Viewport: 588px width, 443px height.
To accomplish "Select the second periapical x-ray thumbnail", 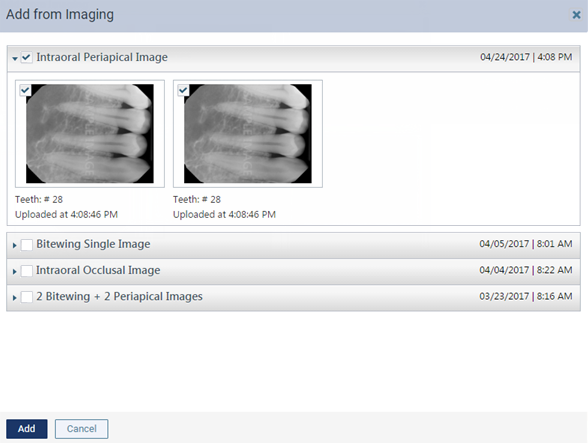I will pyautogui.click(x=248, y=134).
